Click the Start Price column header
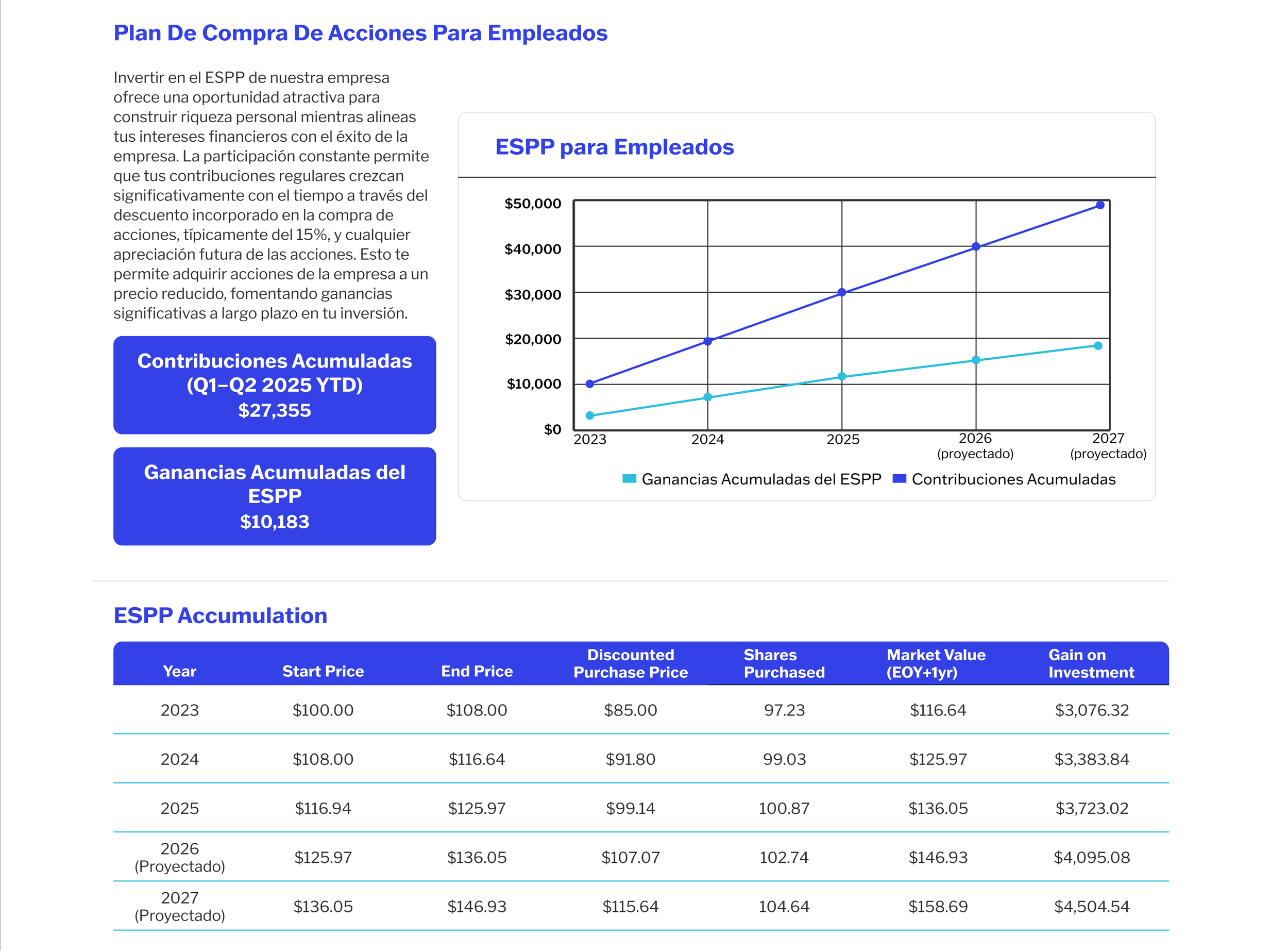The width and height of the screenshot is (1288, 951). point(323,671)
